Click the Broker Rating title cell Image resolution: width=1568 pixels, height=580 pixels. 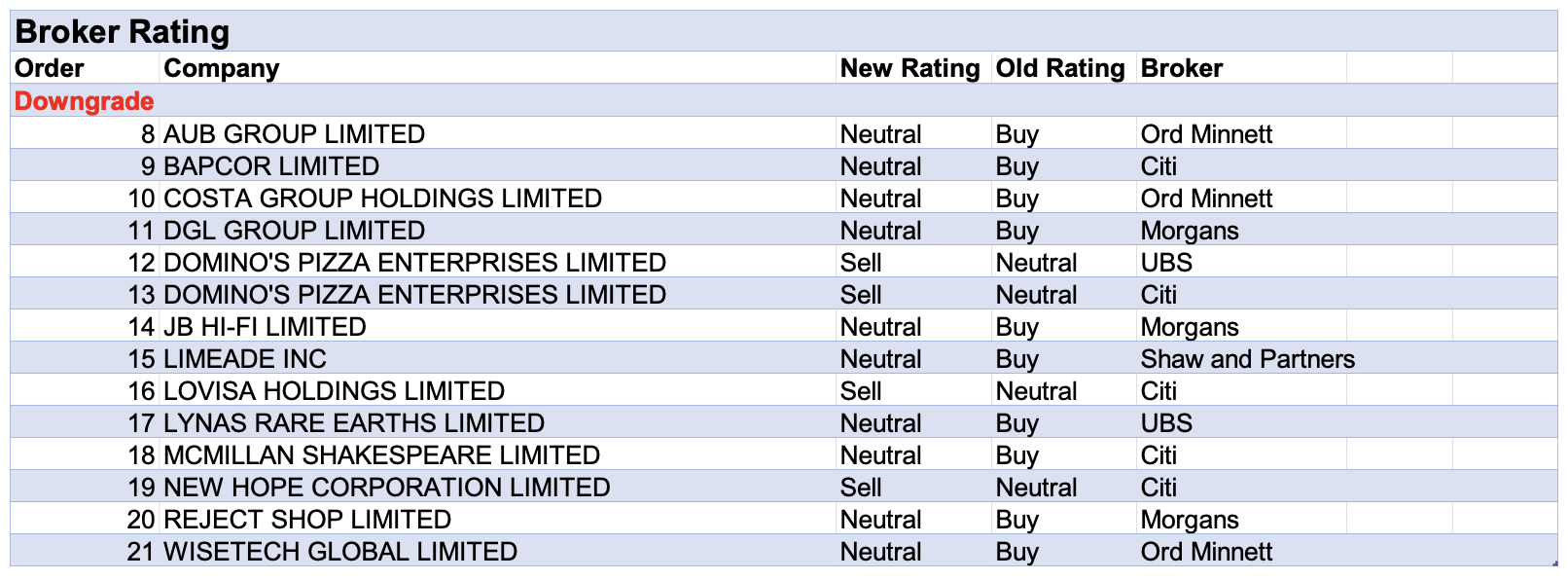pyautogui.click(x=123, y=32)
